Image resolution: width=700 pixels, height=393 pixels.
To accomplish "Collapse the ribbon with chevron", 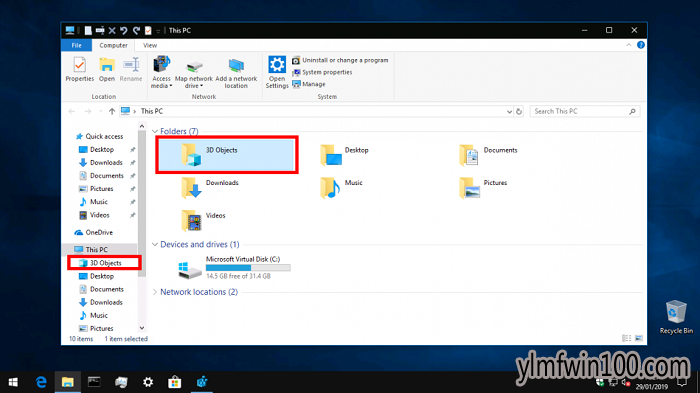I will click(x=629, y=45).
